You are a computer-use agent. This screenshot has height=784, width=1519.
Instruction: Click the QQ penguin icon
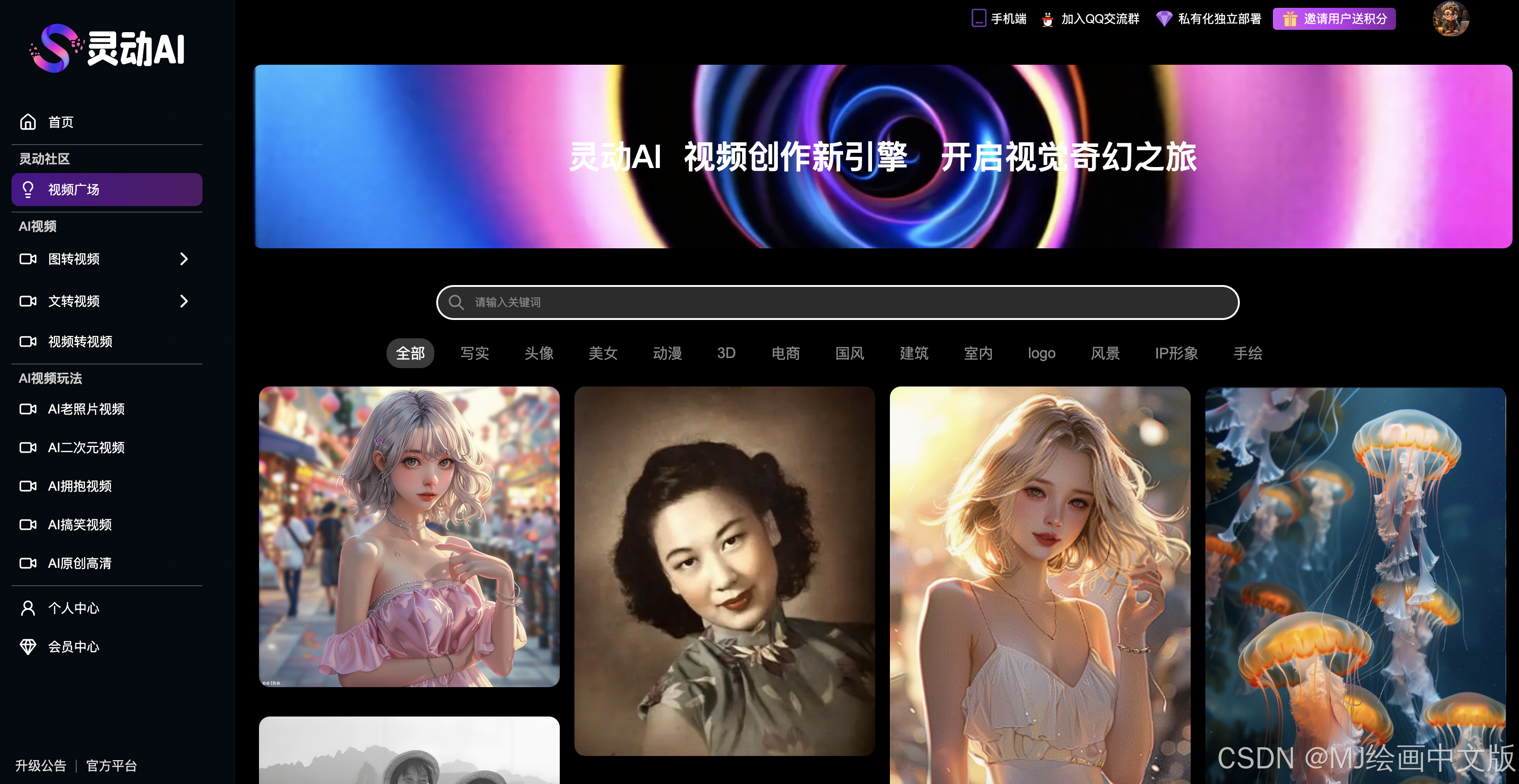click(x=1047, y=19)
